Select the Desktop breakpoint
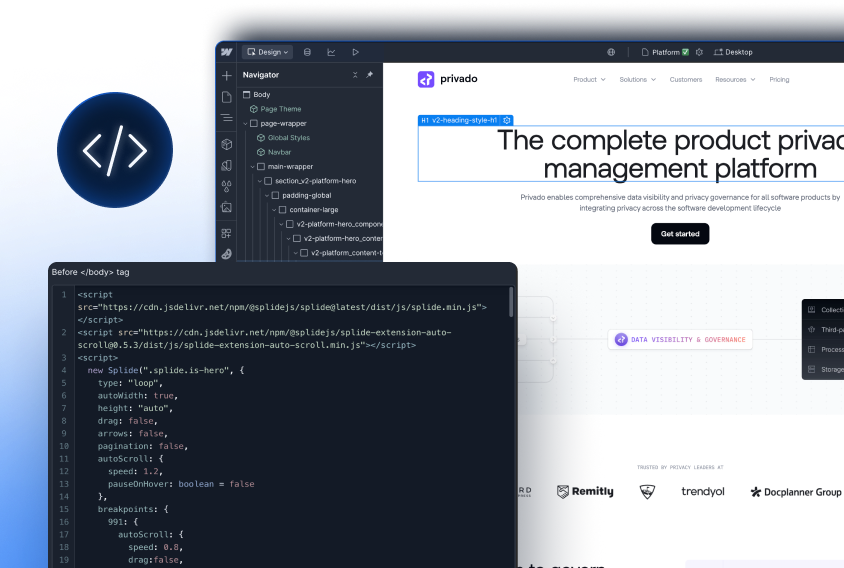 click(x=733, y=52)
